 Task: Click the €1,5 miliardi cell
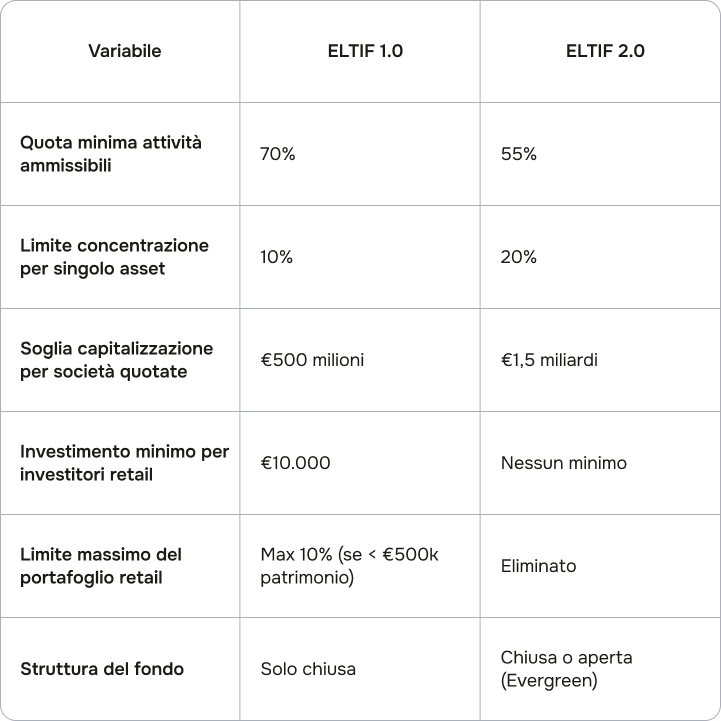[x=549, y=360]
